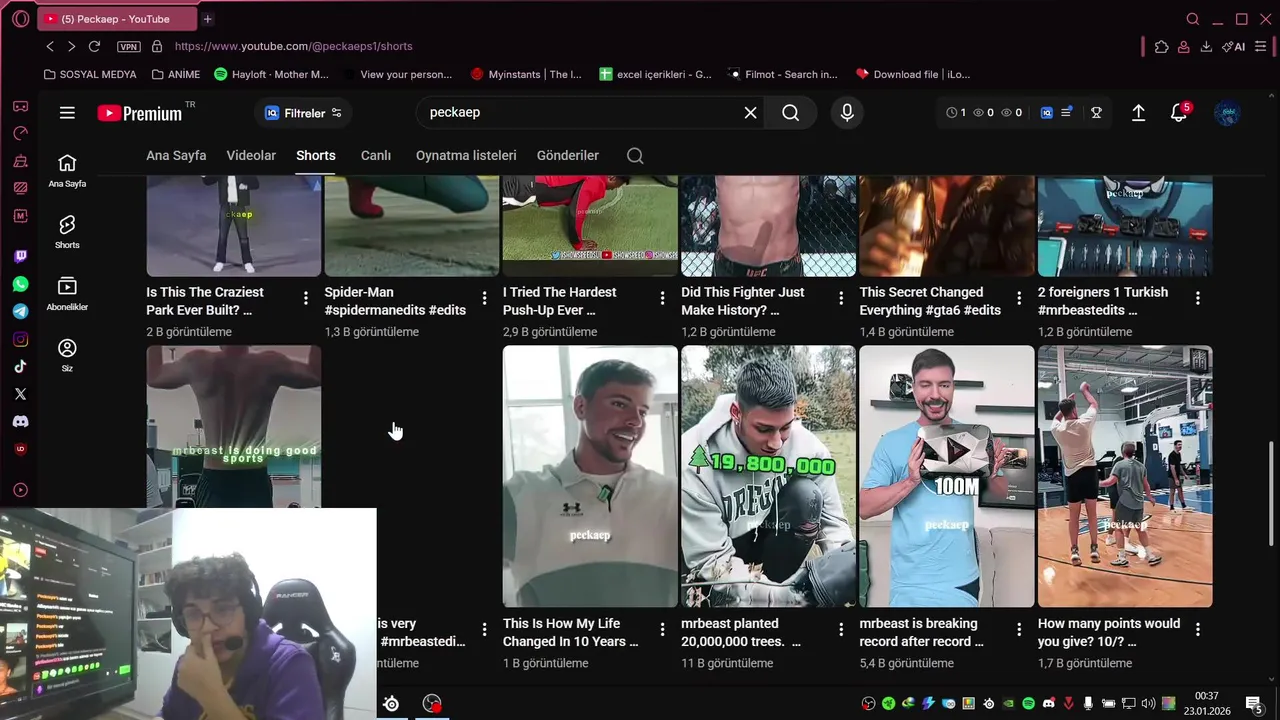Go back with the browser back arrow

[50, 46]
